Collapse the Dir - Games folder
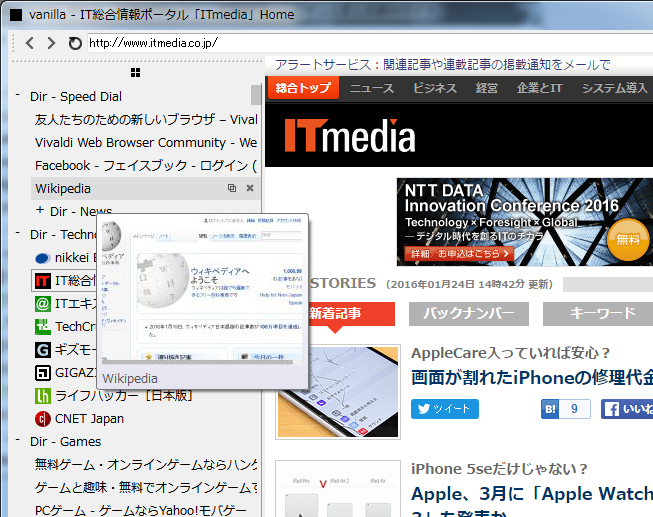653x517 pixels. click(x=18, y=440)
